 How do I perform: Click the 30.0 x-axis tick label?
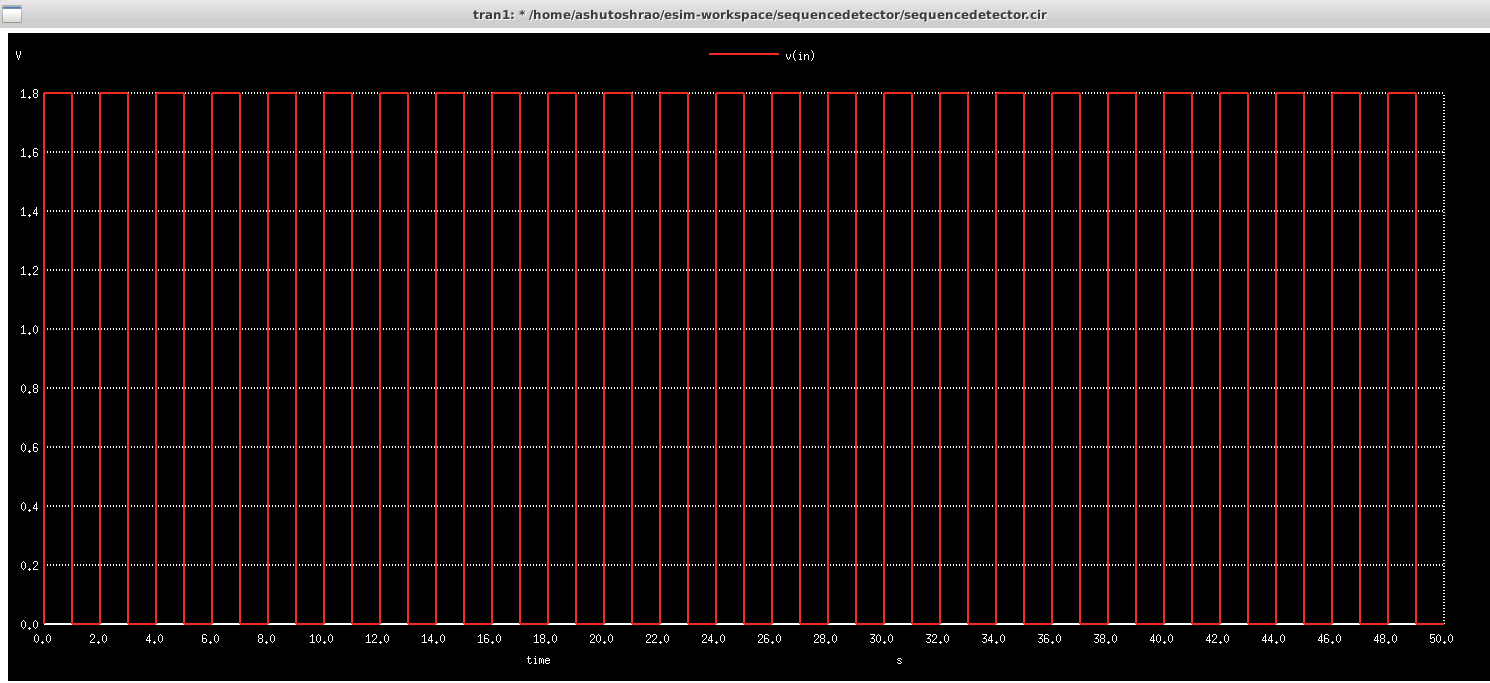click(x=881, y=638)
